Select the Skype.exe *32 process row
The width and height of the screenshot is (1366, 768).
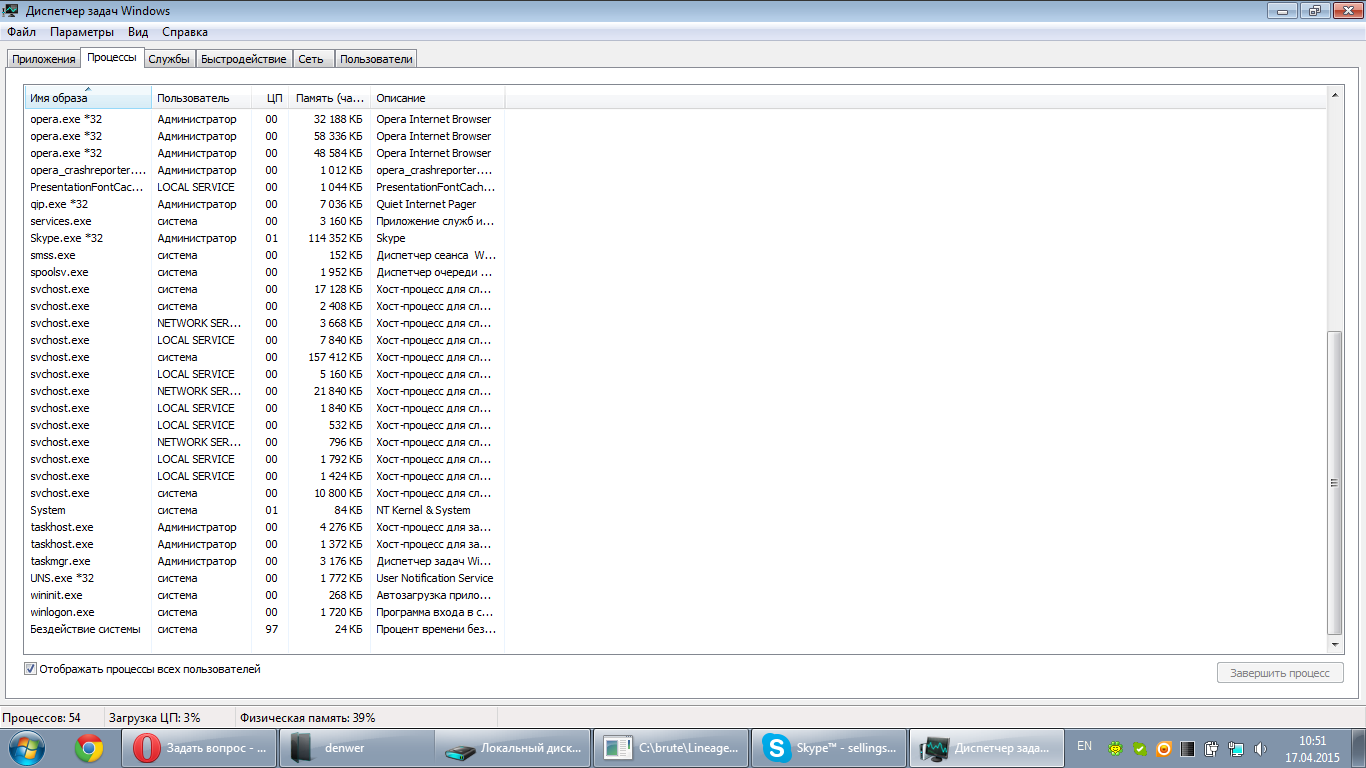tap(265, 238)
